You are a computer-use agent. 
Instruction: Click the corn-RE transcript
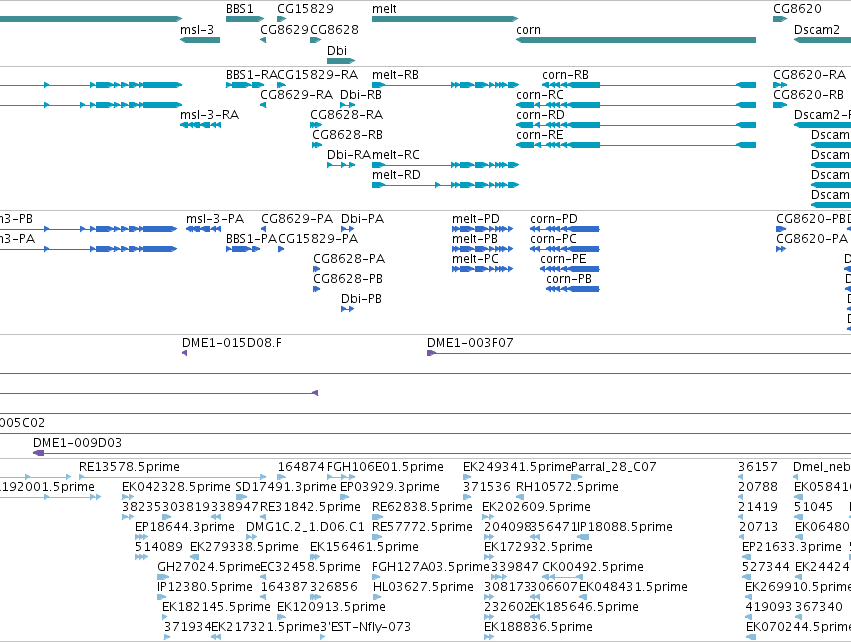[636, 145]
